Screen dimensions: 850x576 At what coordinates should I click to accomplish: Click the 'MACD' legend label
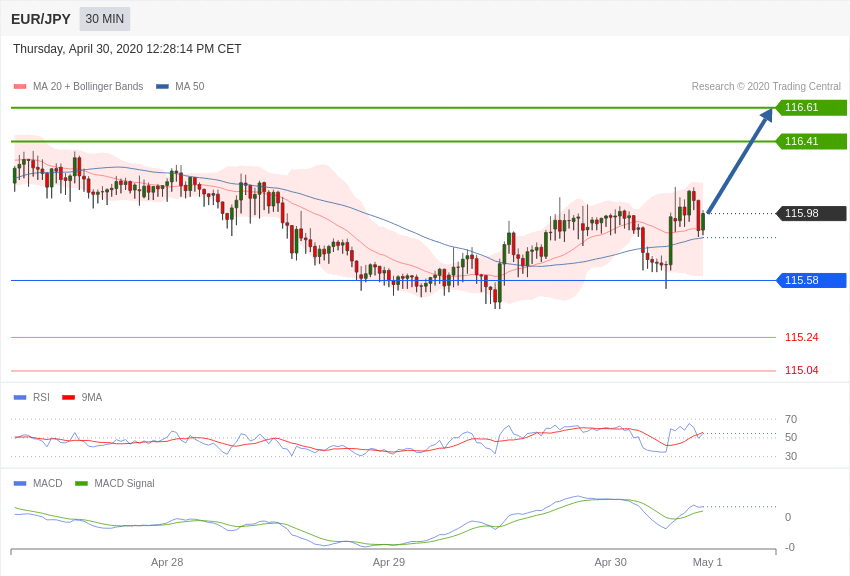tap(48, 483)
